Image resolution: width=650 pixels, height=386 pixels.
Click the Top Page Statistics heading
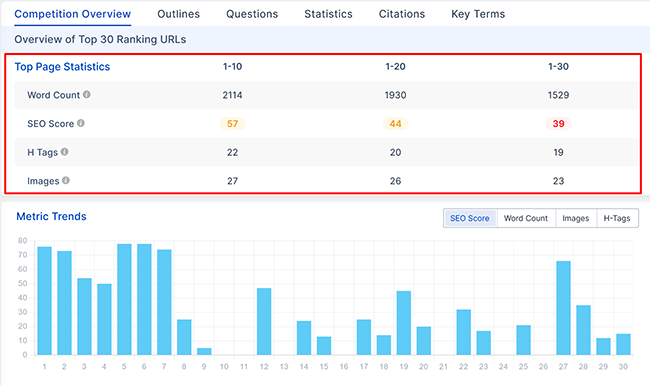click(62, 67)
